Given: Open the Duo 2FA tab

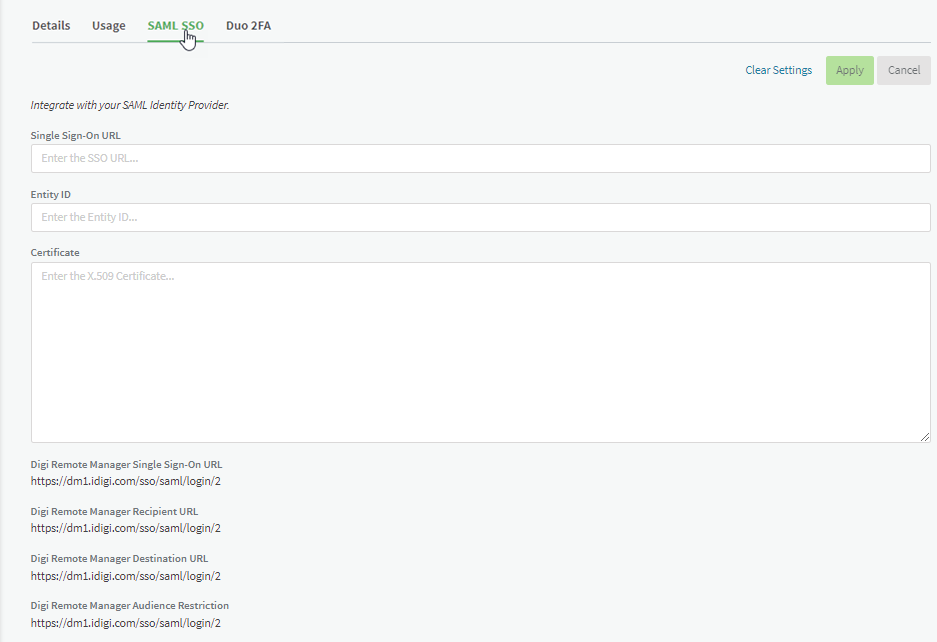Looking at the screenshot, I should [248, 26].
